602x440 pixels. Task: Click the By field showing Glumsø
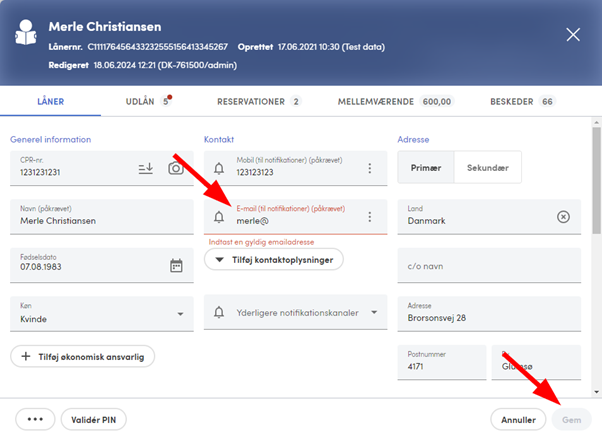click(536, 362)
